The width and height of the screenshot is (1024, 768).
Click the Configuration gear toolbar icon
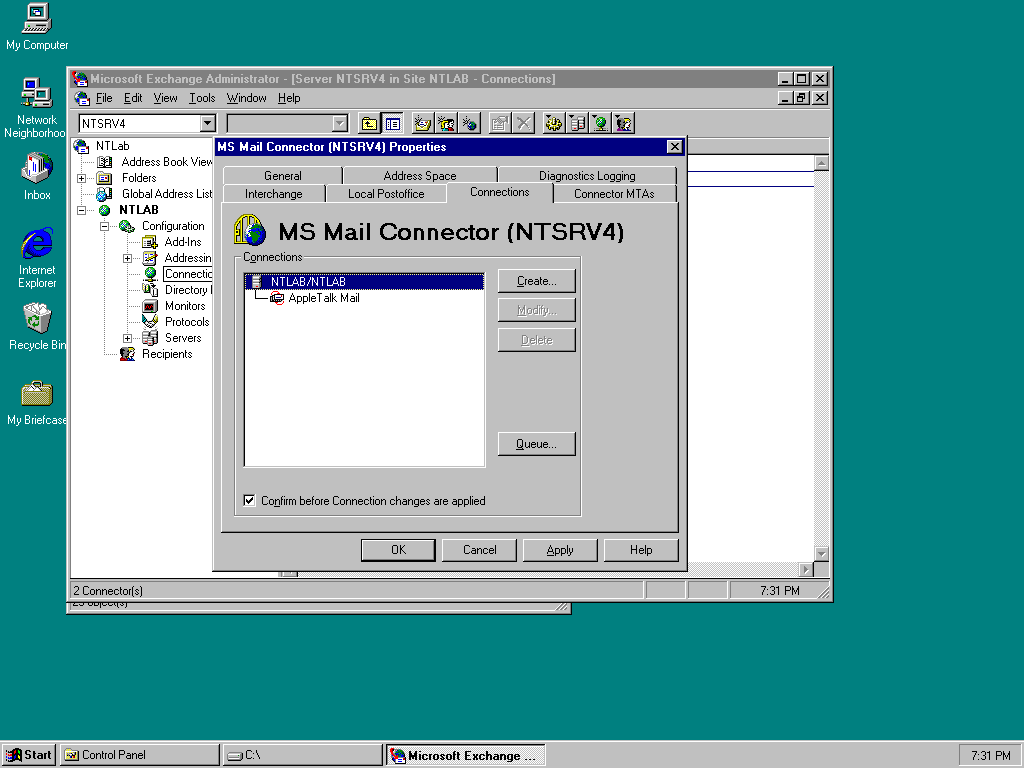coord(554,123)
